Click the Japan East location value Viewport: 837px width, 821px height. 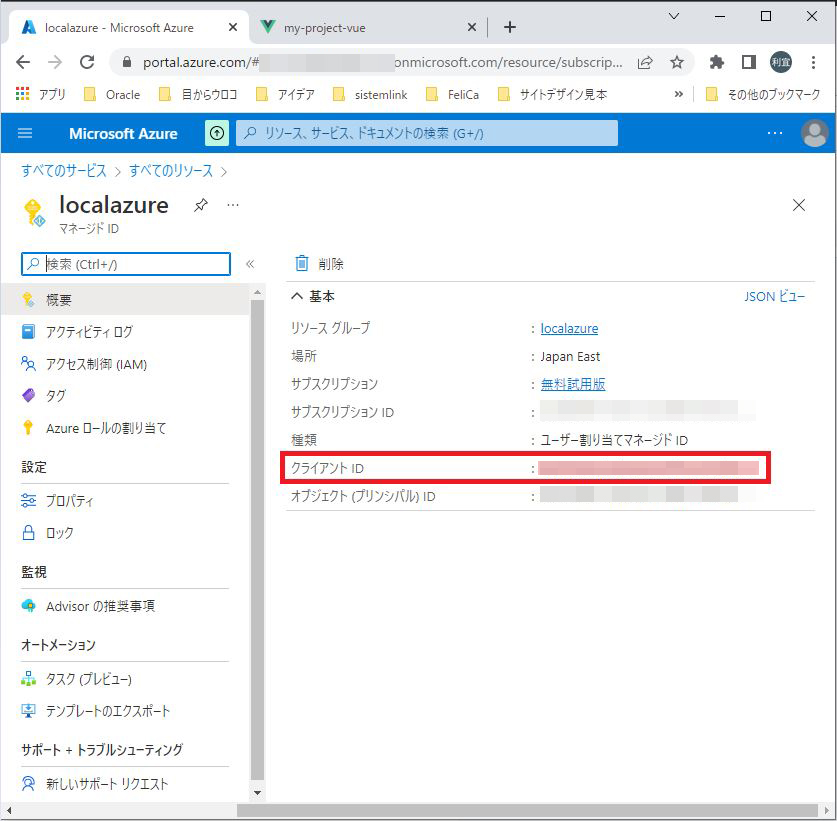570,357
